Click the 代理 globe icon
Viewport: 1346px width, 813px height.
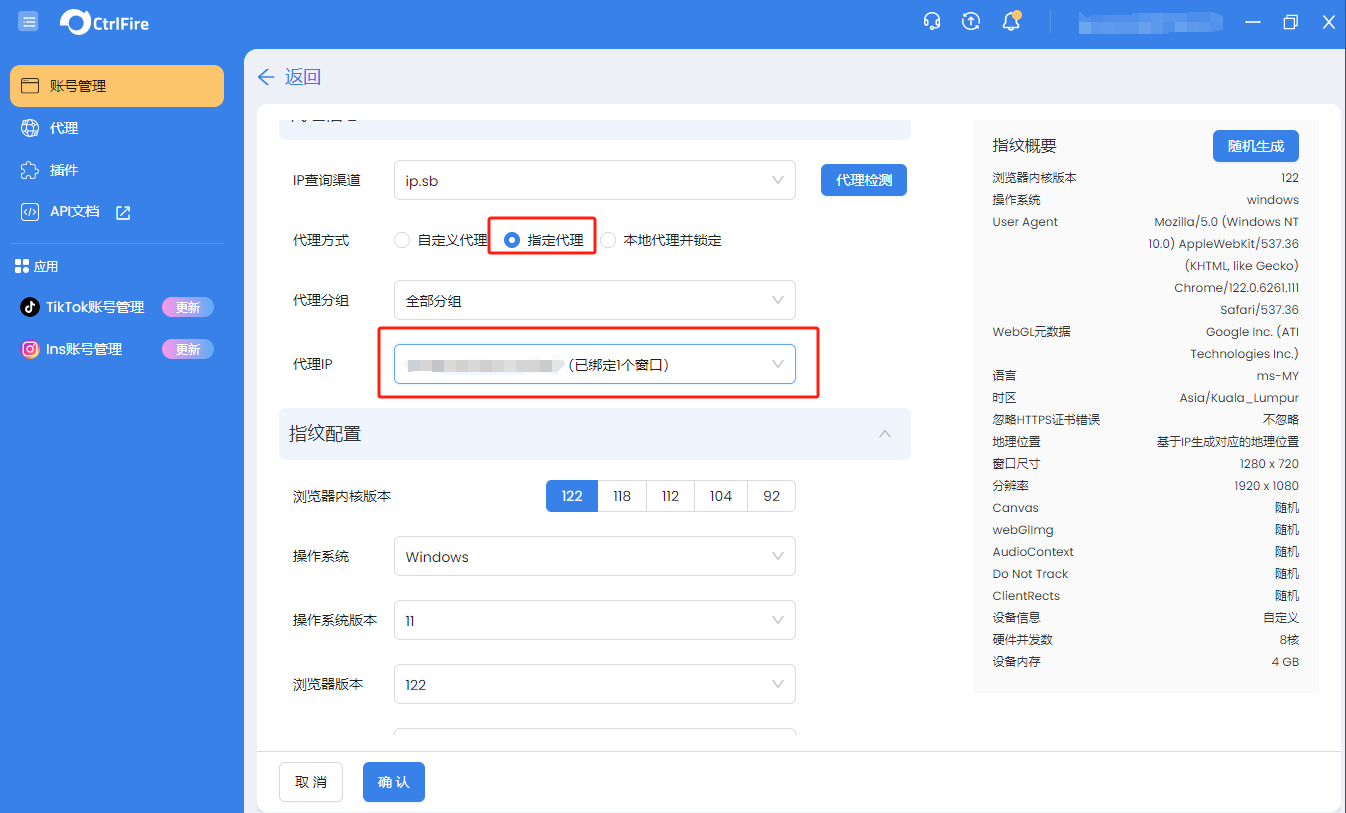tap(30, 128)
